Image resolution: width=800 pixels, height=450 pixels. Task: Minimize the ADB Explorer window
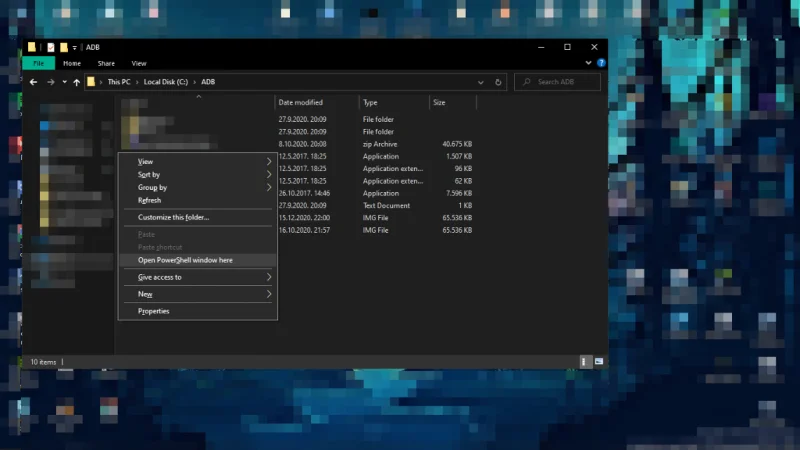click(541, 47)
